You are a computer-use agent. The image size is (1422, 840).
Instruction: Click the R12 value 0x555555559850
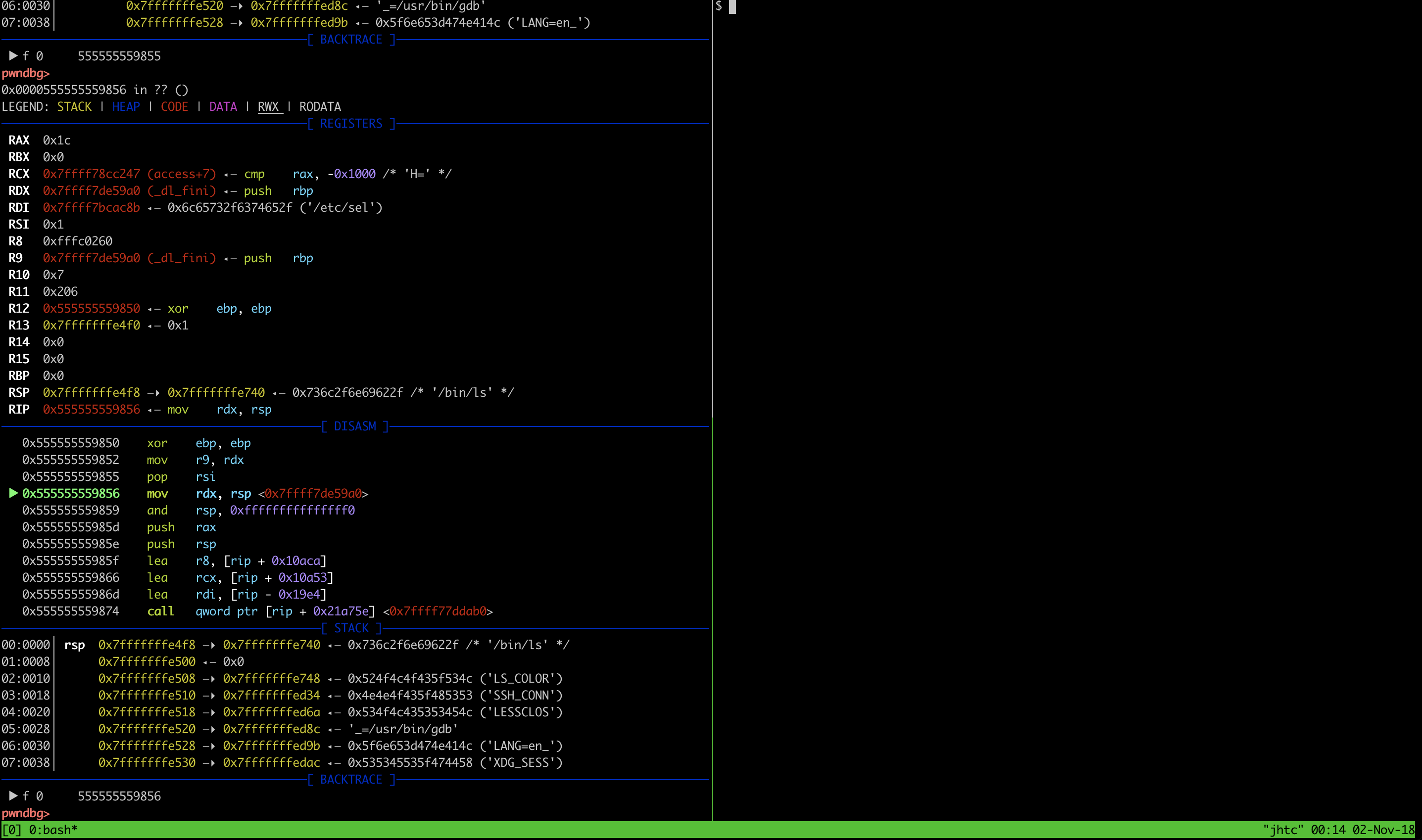[x=91, y=309]
